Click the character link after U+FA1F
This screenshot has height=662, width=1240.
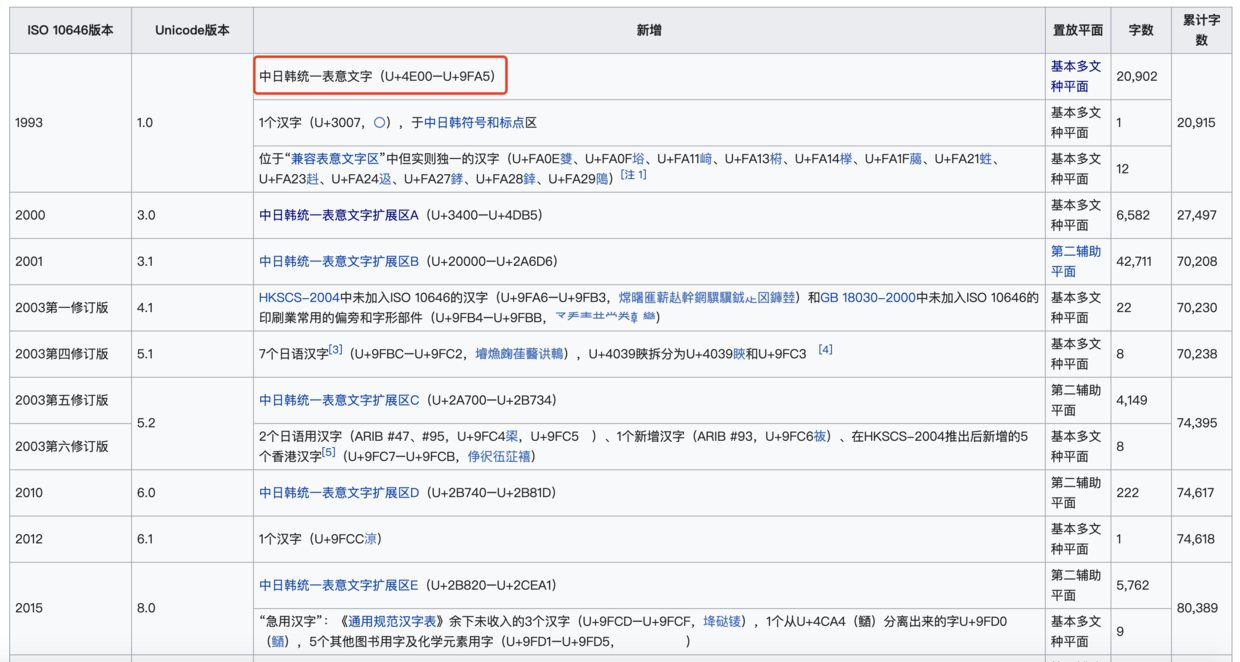pyautogui.click(x=915, y=159)
